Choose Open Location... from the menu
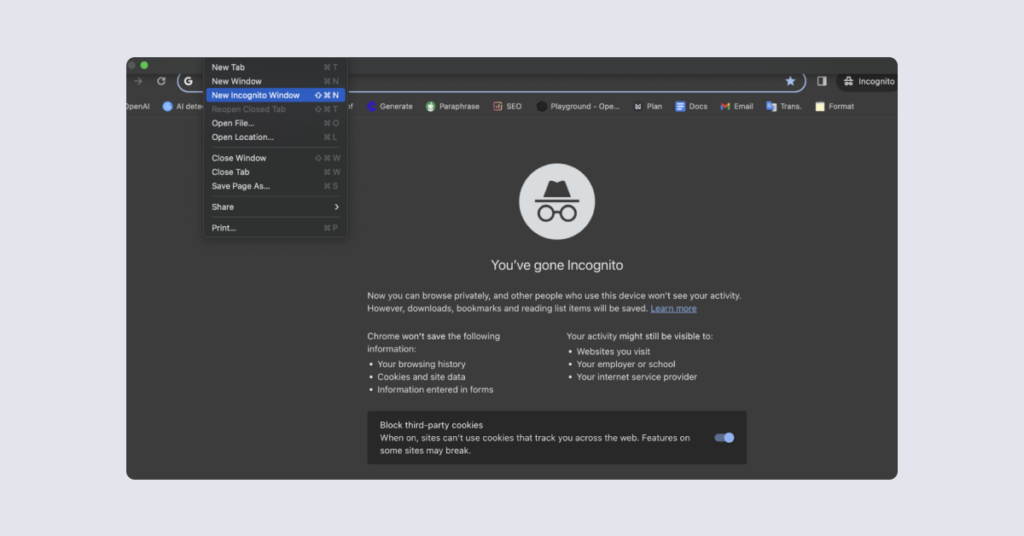1024x536 pixels. (275, 137)
